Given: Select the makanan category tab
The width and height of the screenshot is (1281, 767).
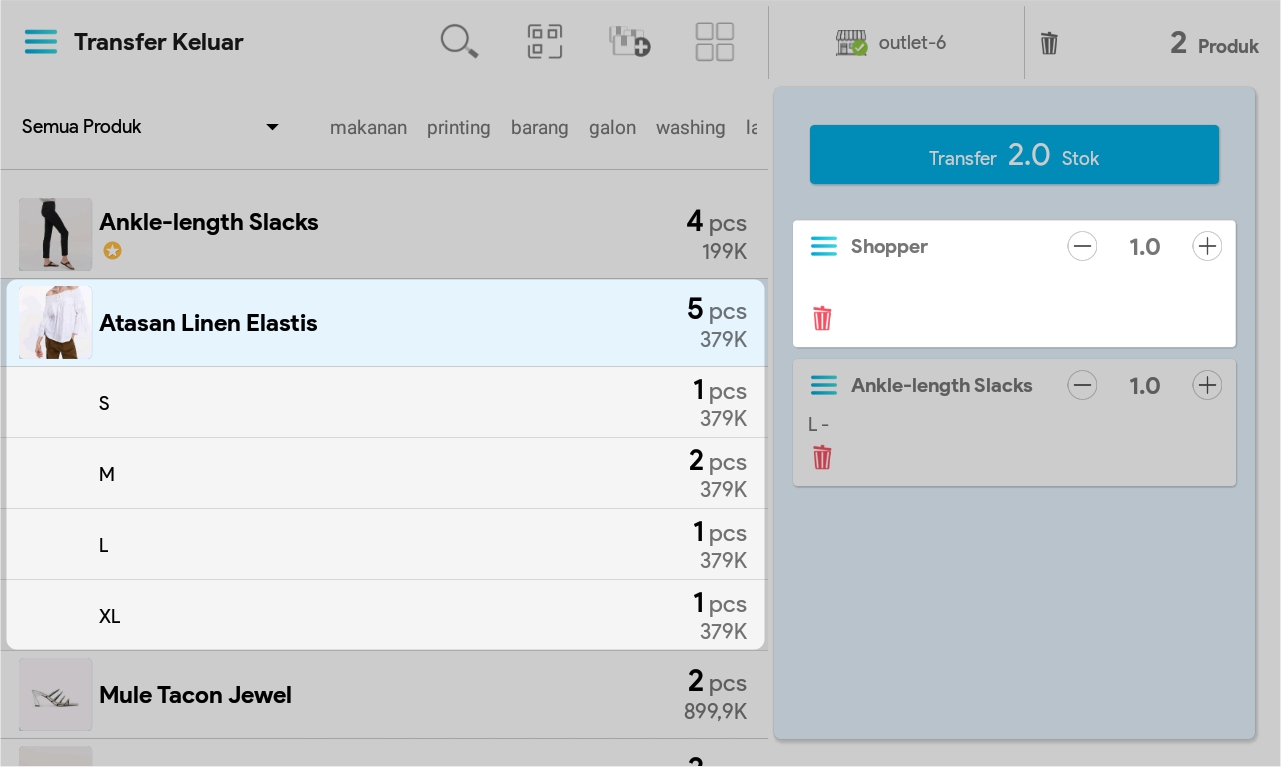Looking at the screenshot, I should tap(368, 128).
